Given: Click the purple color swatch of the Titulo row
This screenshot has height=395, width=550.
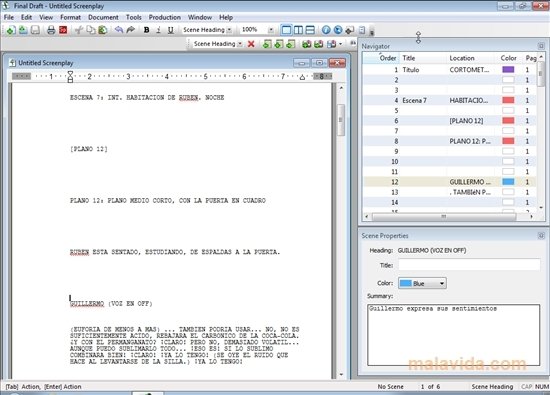Looking at the screenshot, I should pyautogui.click(x=508, y=69).
